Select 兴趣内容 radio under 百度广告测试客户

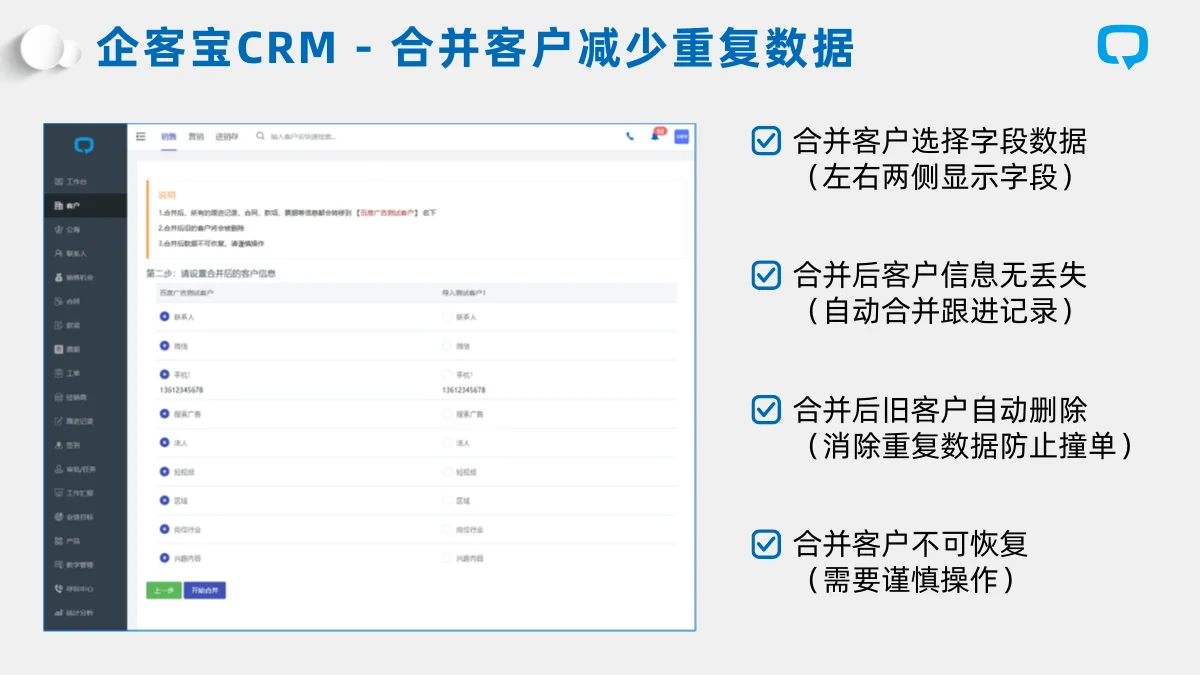click(x=164, y=558)
